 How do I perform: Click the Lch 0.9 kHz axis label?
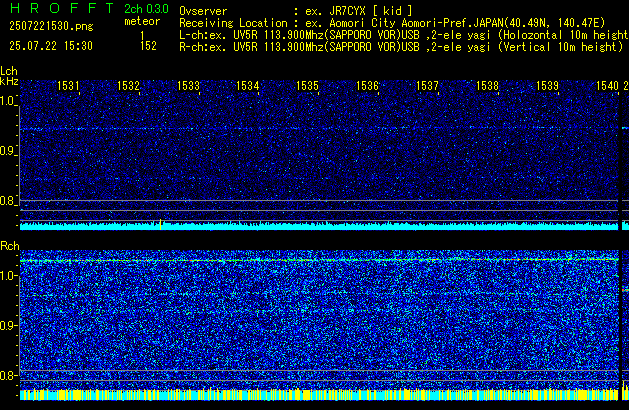click(x=8, y=151)
